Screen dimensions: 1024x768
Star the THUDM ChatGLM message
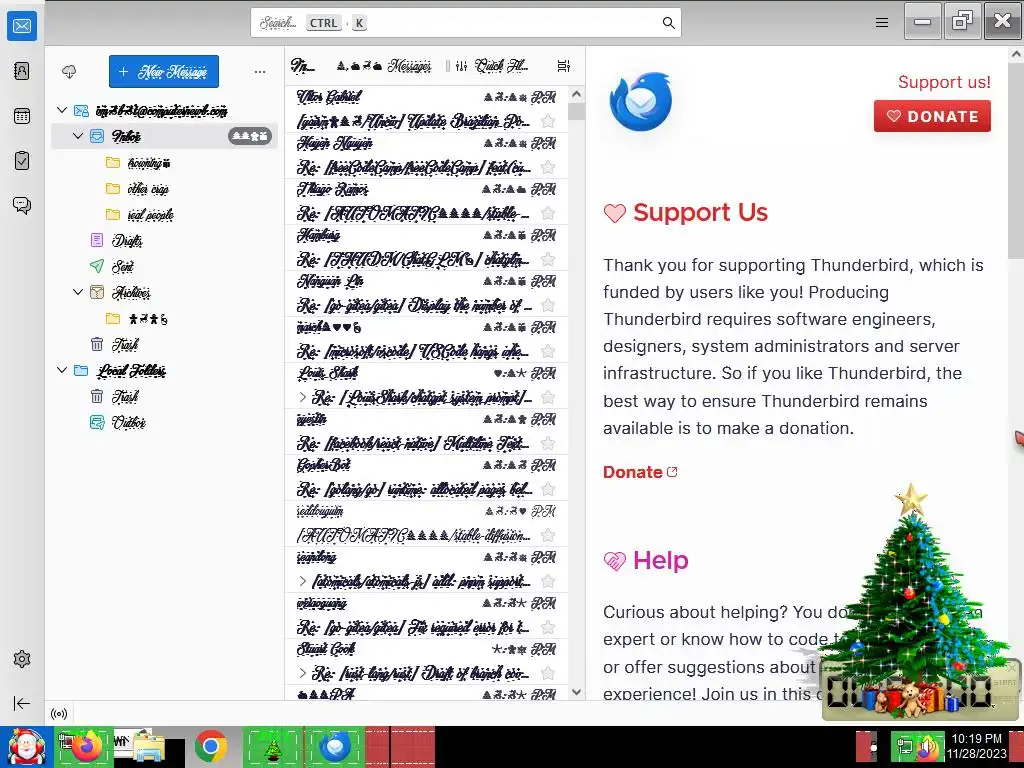548,259
